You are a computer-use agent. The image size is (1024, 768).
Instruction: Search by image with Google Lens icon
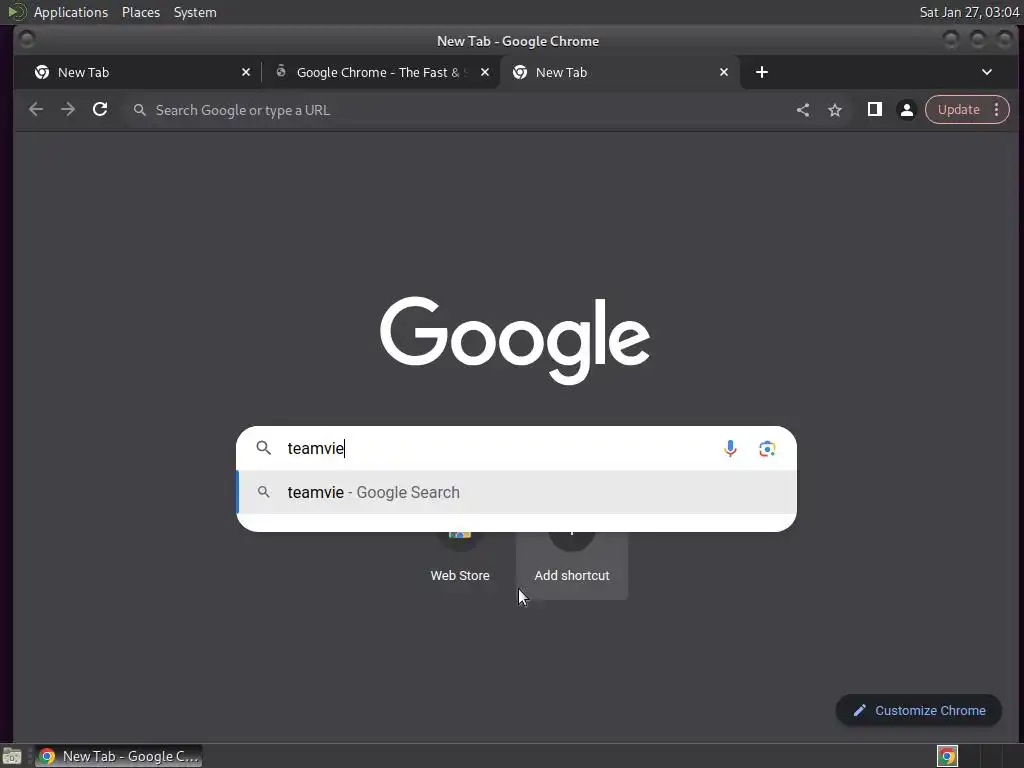(767, 448)
